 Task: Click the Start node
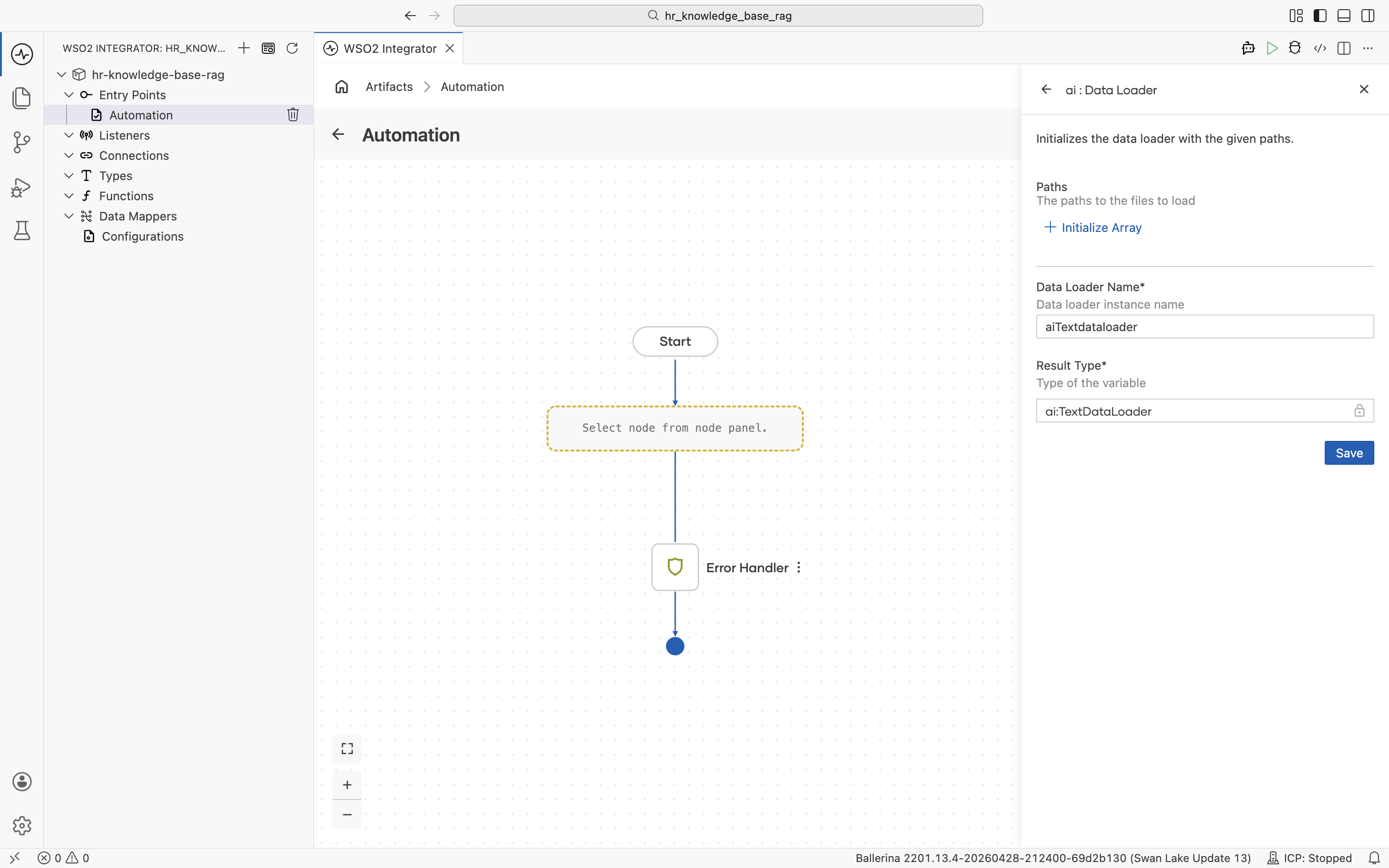point(675,341)
